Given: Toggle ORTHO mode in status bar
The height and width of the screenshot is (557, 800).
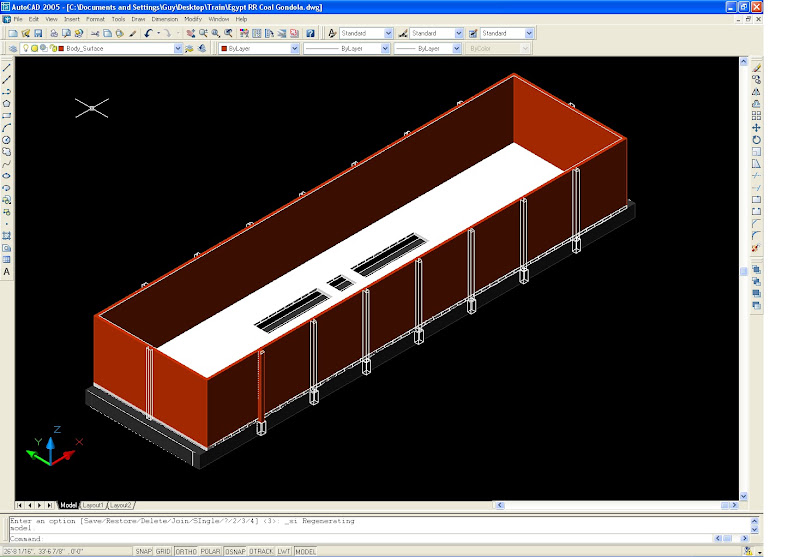Looking at the screenshot, I should pyautogui.click(x=186, y=551).
